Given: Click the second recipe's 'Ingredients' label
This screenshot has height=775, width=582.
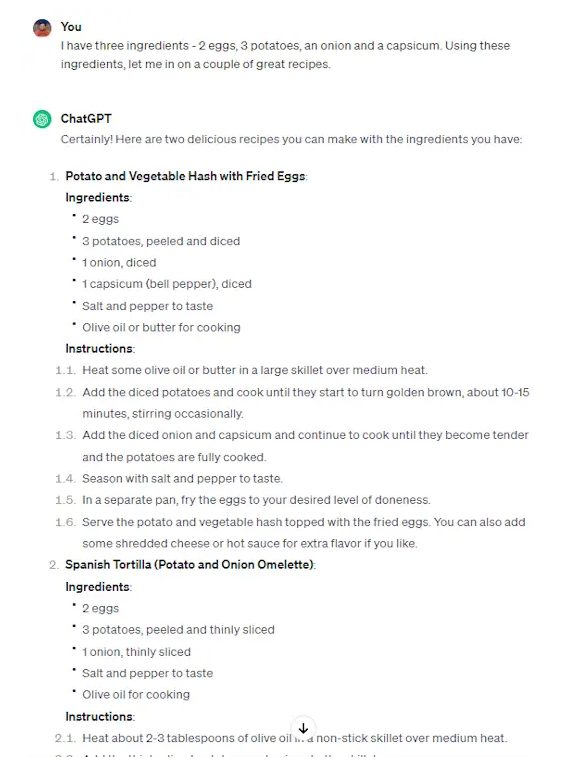Looking at the screenshot, I should click(97, 587).
